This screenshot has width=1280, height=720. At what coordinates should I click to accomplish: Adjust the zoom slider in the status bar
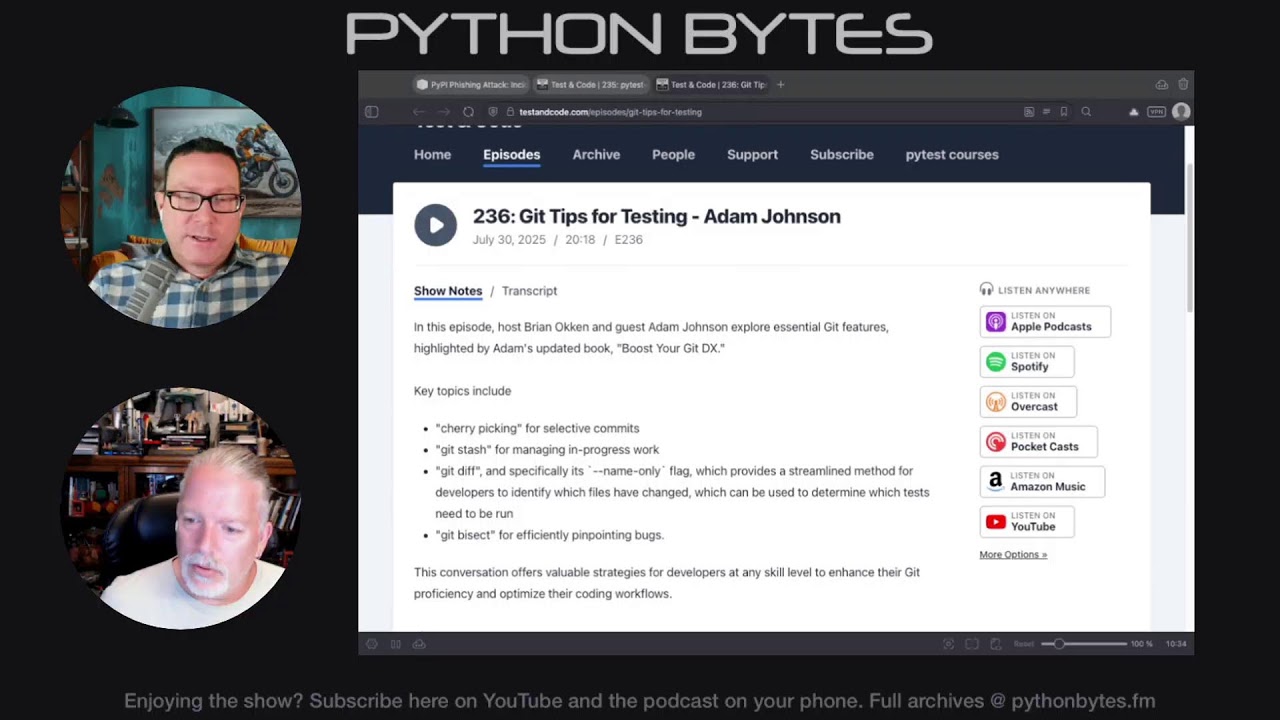pos(1084,644)
